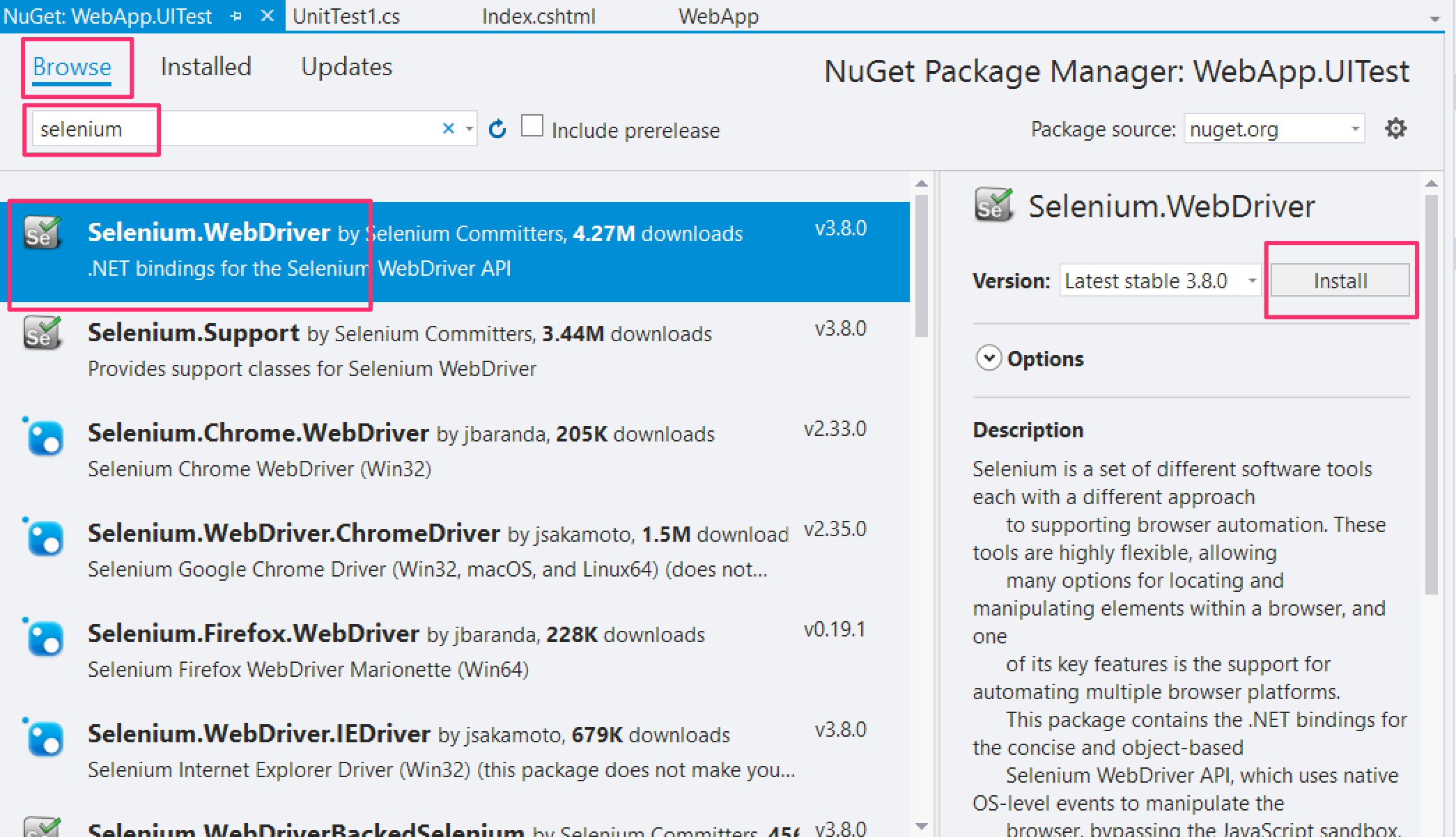This screenshot has width=1456, height=837.
Task: Click the refresh search results icon
Action: click(x=497, y=129)
